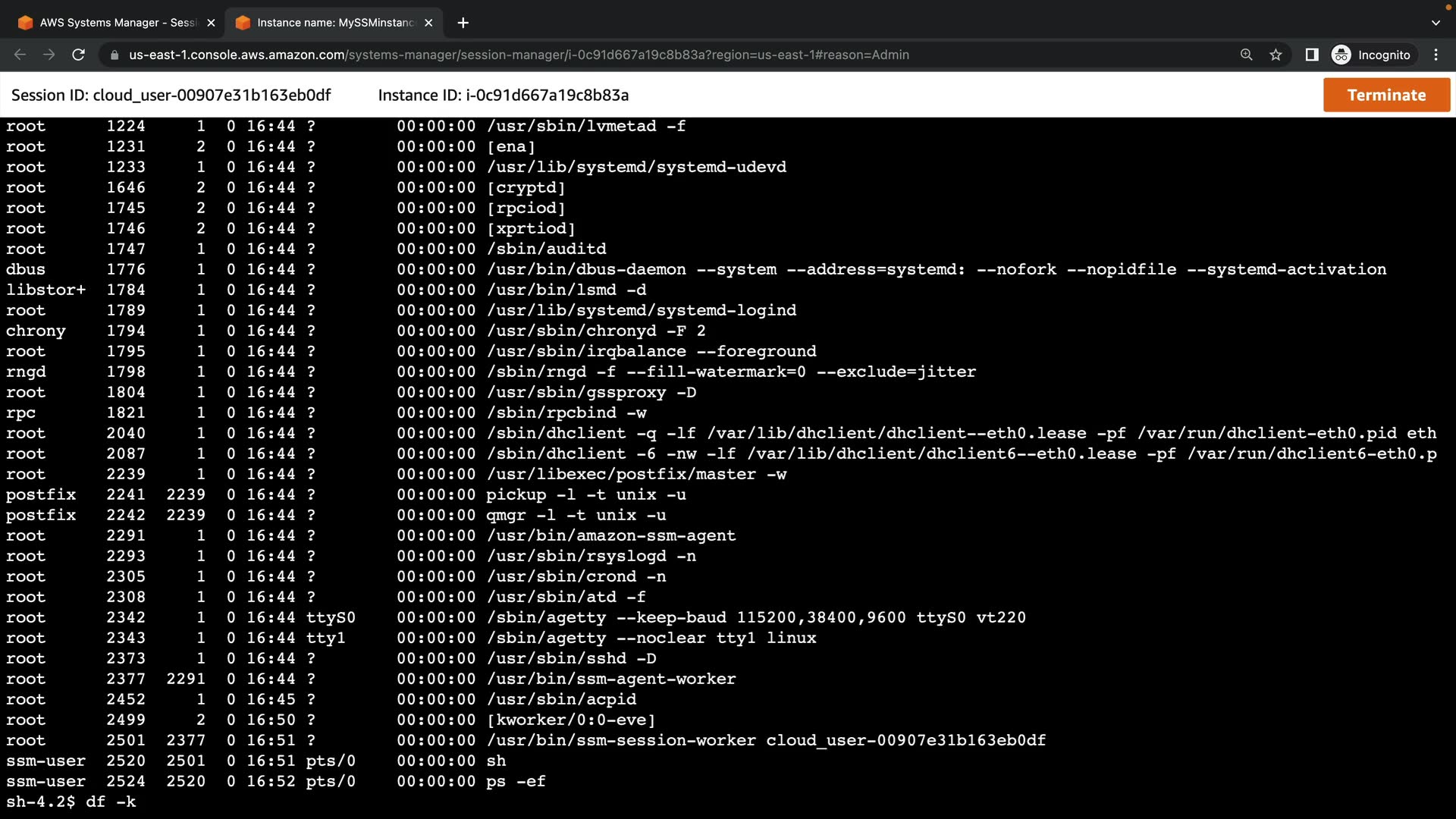Close the Instance name tab
1456x819 pixels.
428,23
